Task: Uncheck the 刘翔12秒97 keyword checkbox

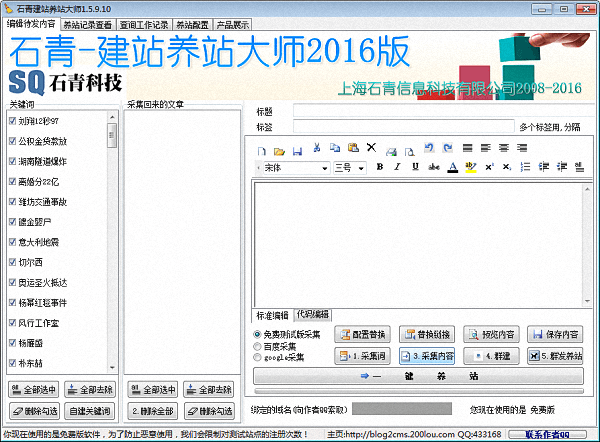Action: tap(12, 121)
